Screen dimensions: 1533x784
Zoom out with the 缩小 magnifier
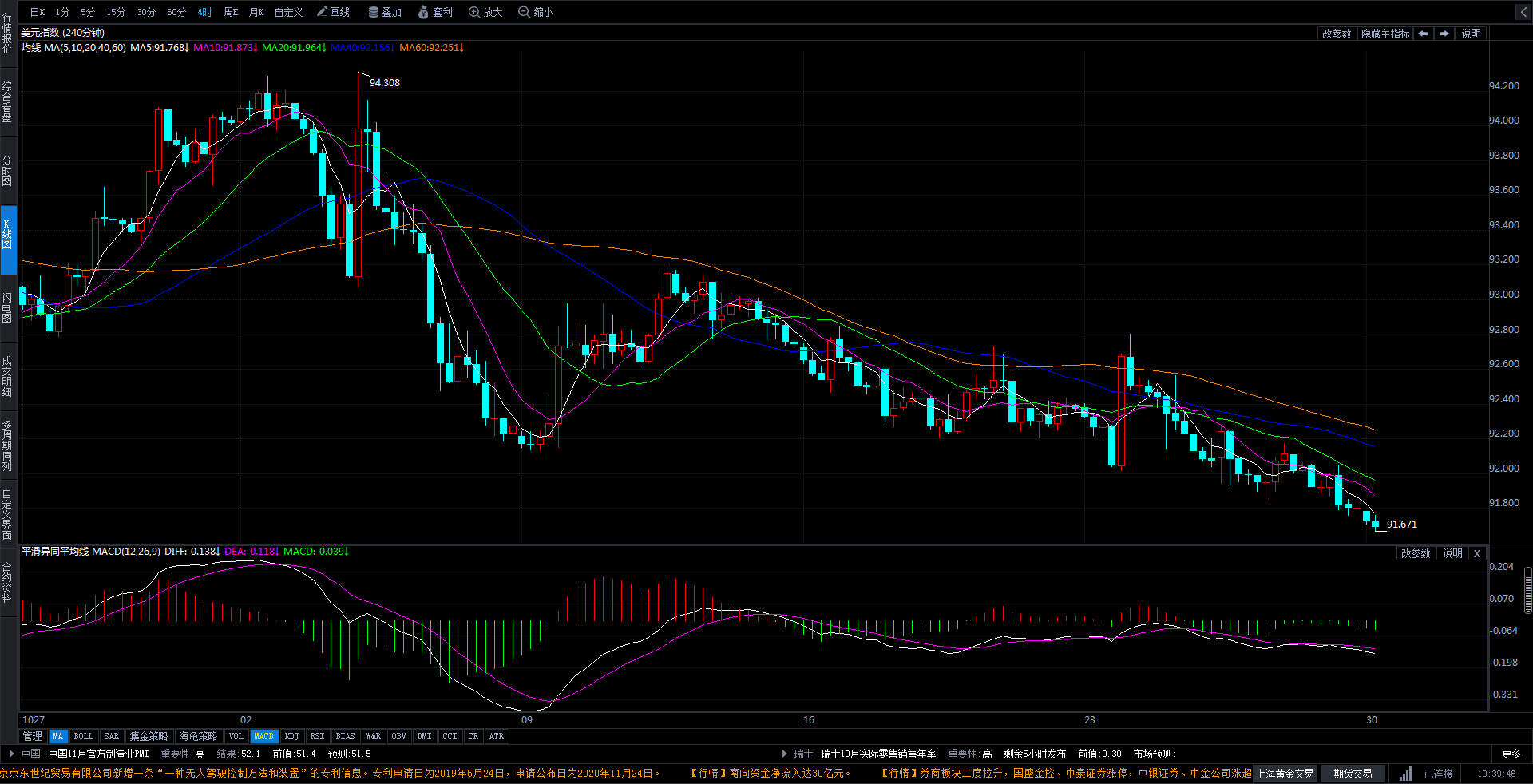[x=535, y=12]
